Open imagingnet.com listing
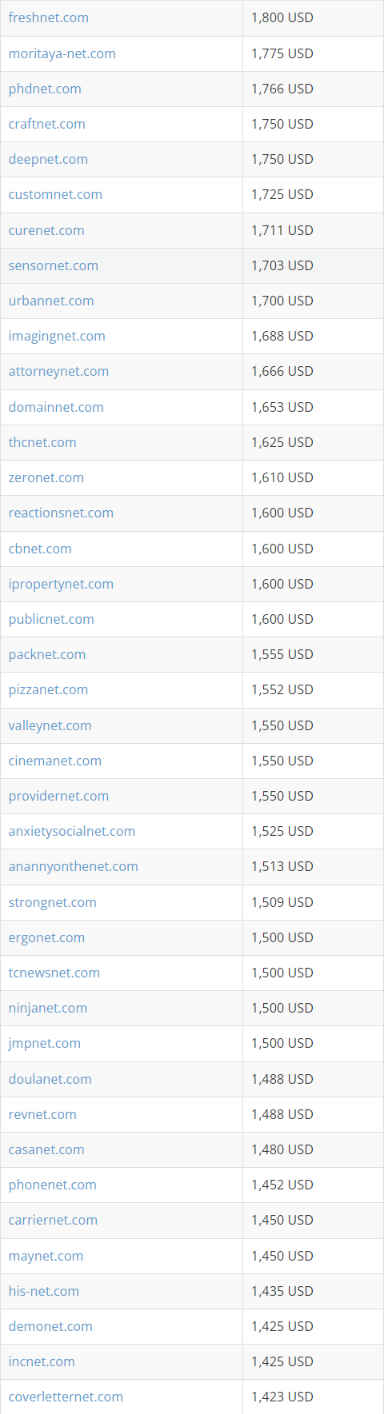The height and width of the screenshot is (1414, 384). [x=57, y=336]
